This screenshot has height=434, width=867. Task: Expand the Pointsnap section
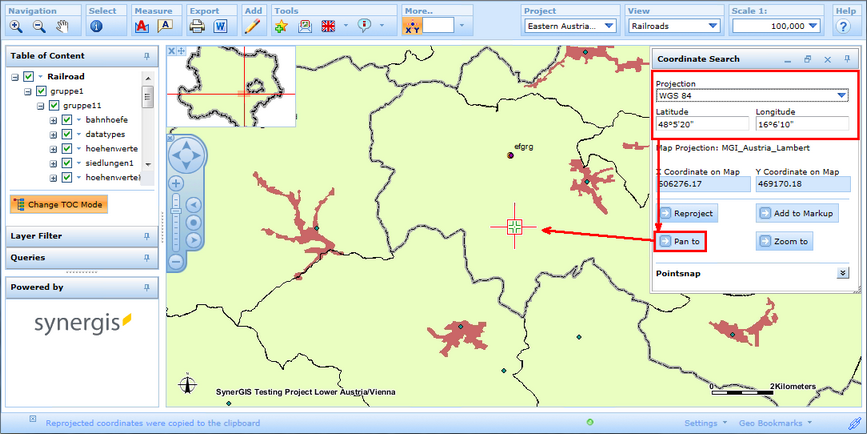pos(842,273)
